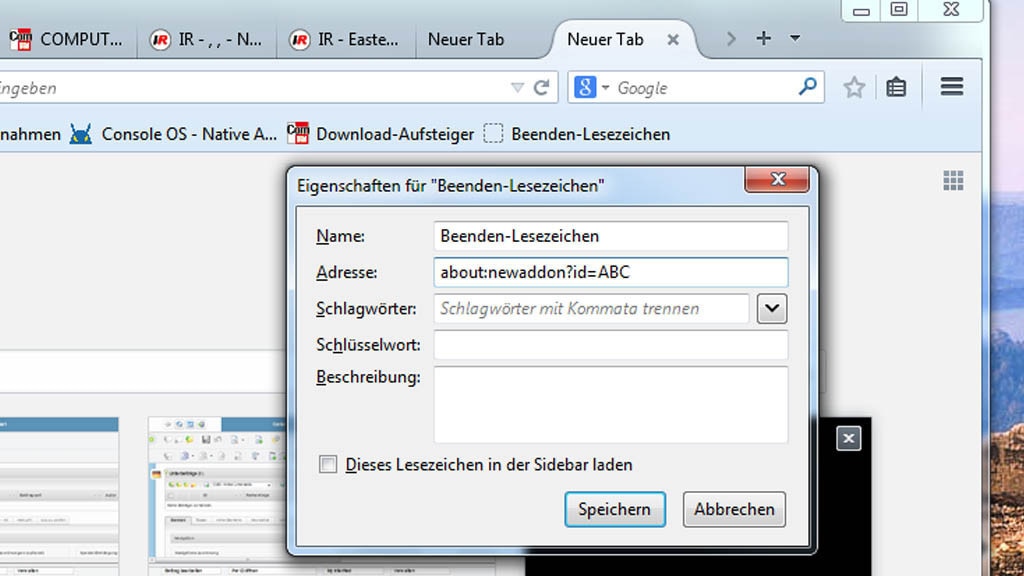The width and height of the screenshot is (1024, 576).
Task: Open the Download-Aufsteiger bookmark favicon
Action: coord(298,133)
